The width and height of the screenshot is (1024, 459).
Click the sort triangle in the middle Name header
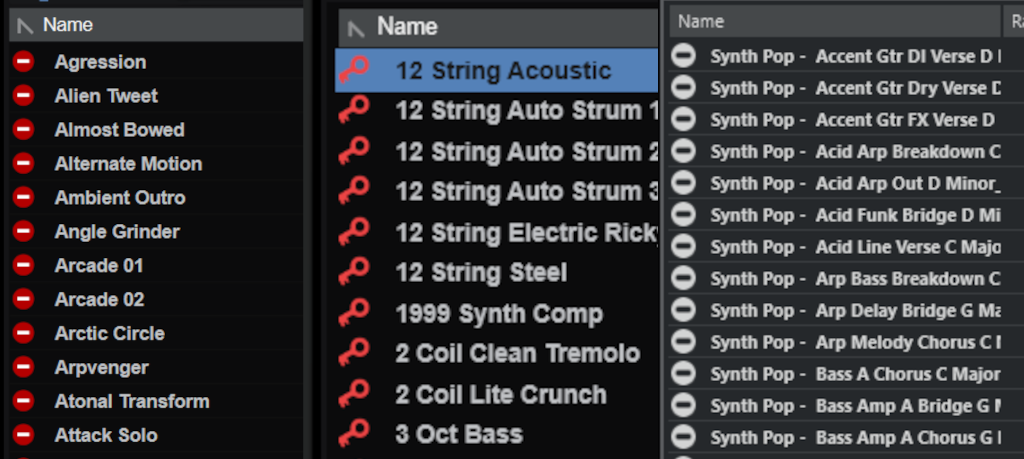(354, 28)
